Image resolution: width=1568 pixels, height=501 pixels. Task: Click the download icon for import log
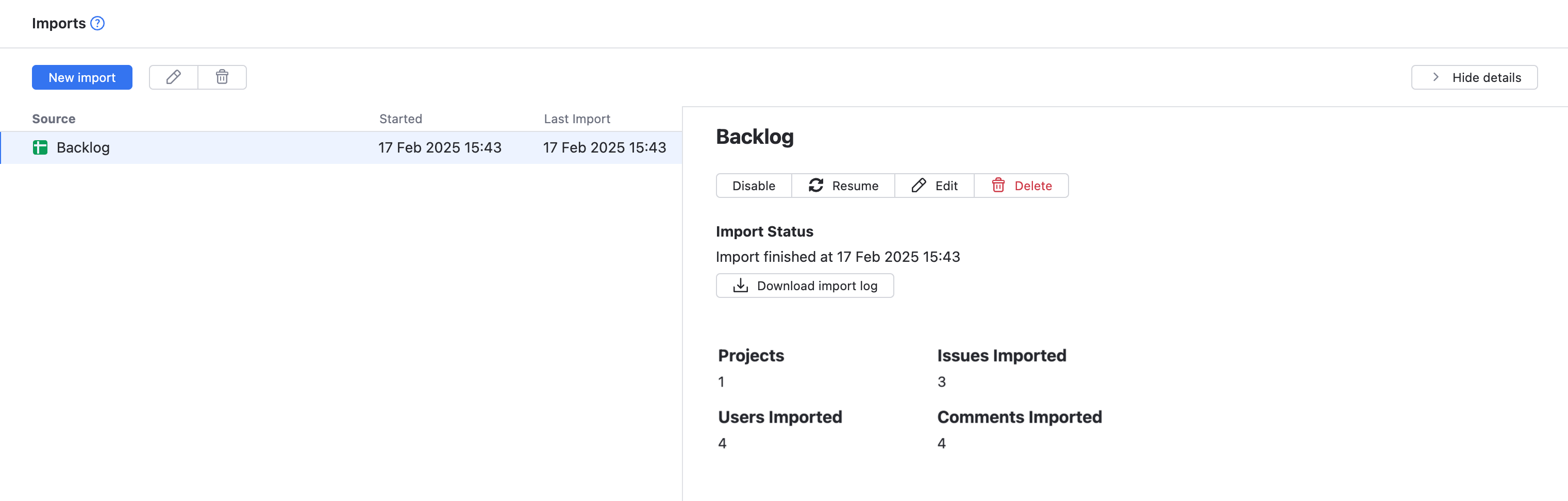[740, 286]
